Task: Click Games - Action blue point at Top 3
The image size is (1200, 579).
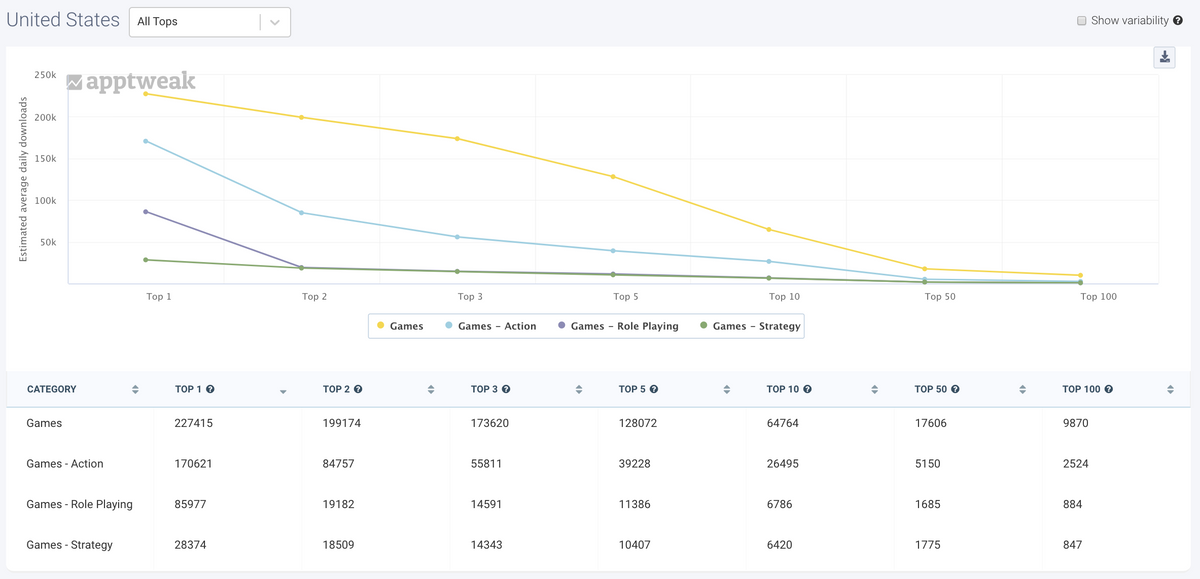Action: [457, 237]
